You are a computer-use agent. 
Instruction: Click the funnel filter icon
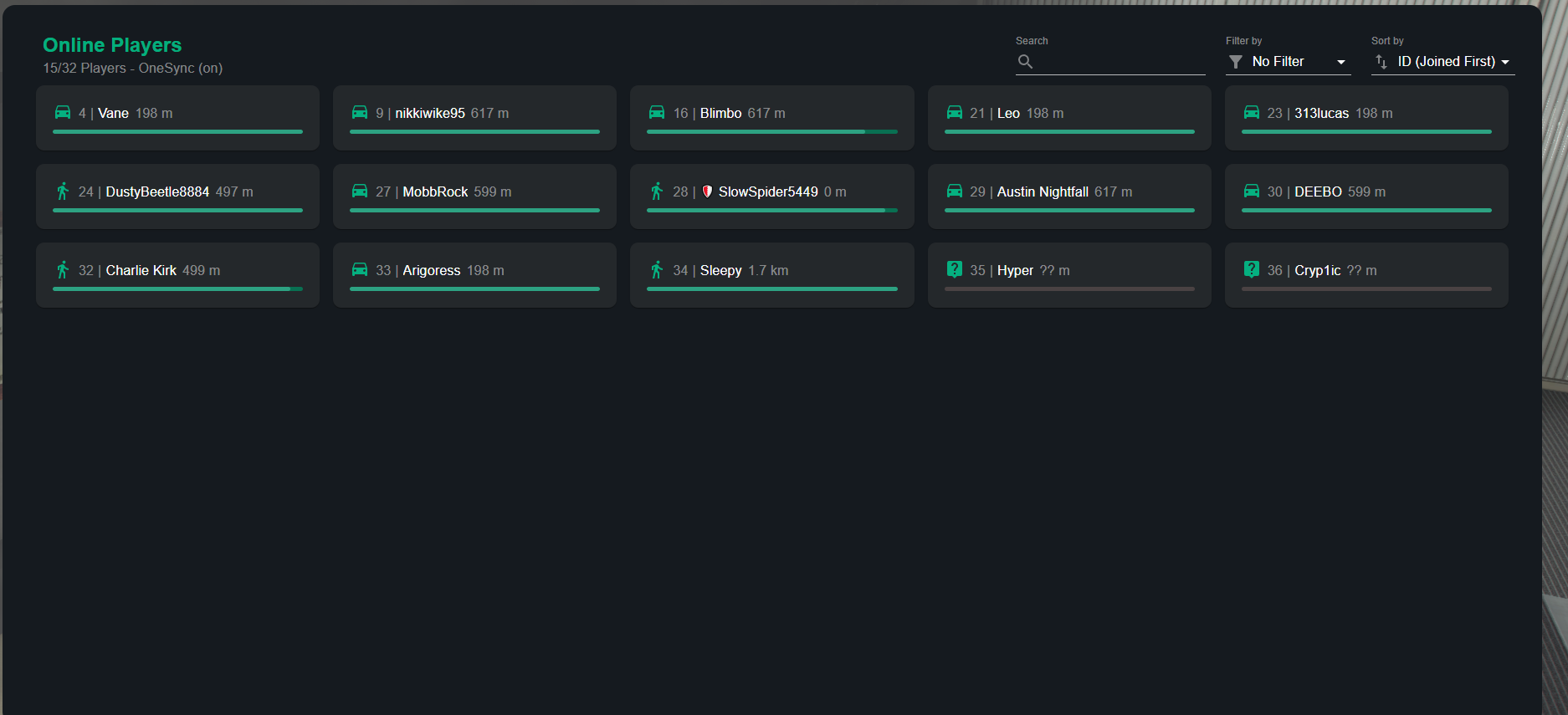1235,62
